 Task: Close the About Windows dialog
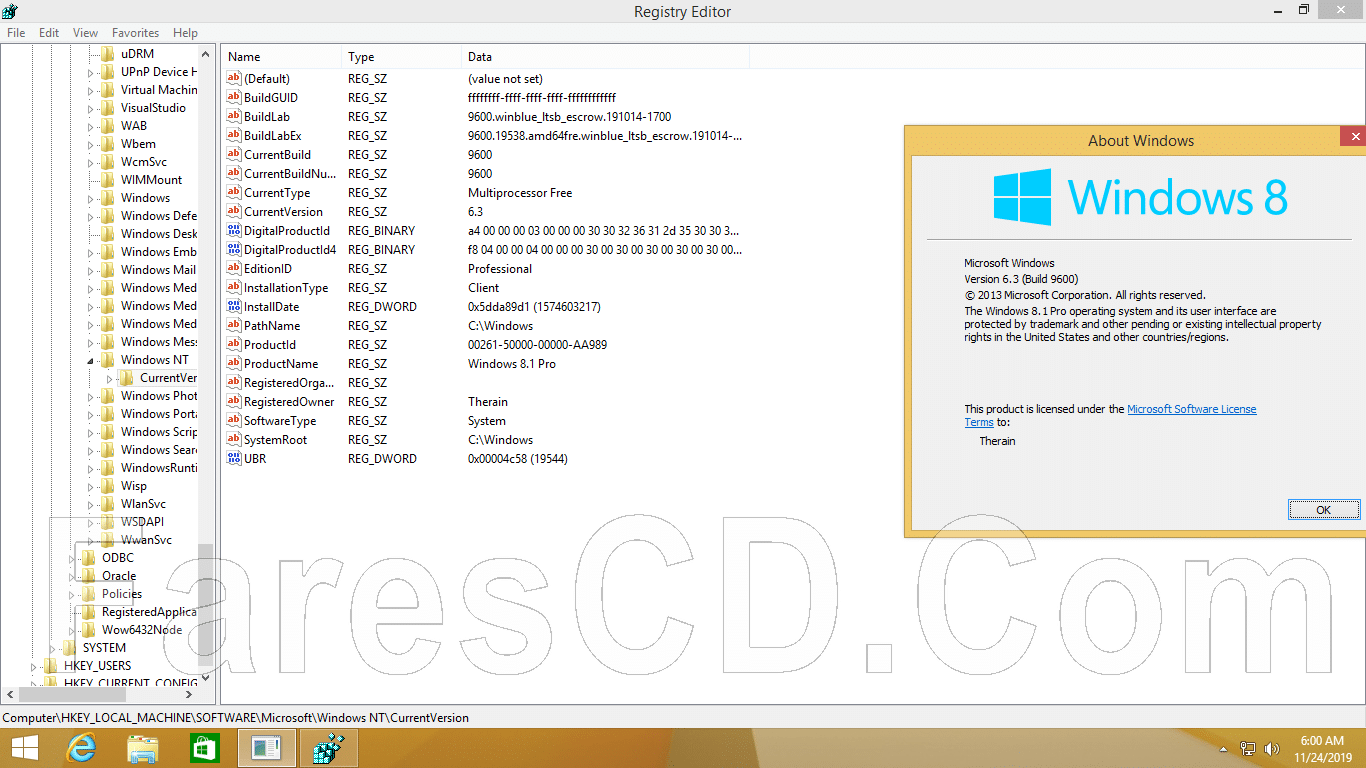point(1355,136)
